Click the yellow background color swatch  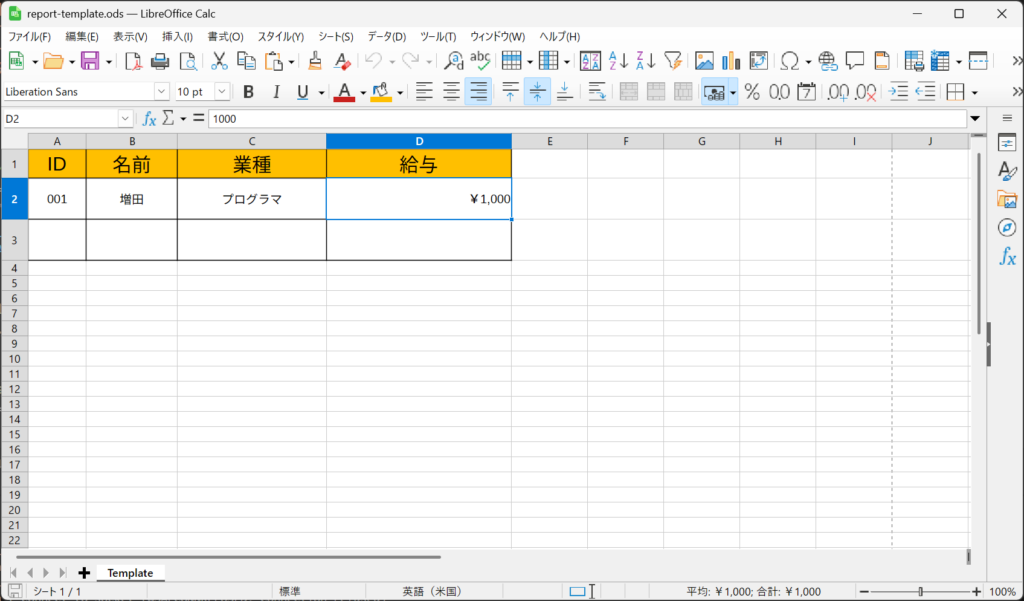[381, 92]
